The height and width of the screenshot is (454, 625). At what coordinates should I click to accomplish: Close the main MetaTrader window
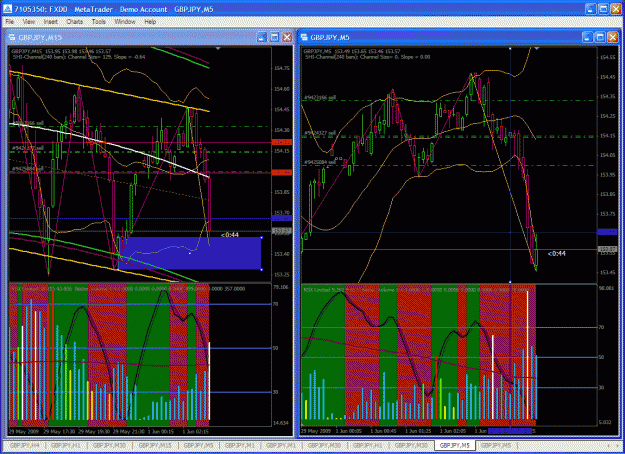(x=616, y=9)
